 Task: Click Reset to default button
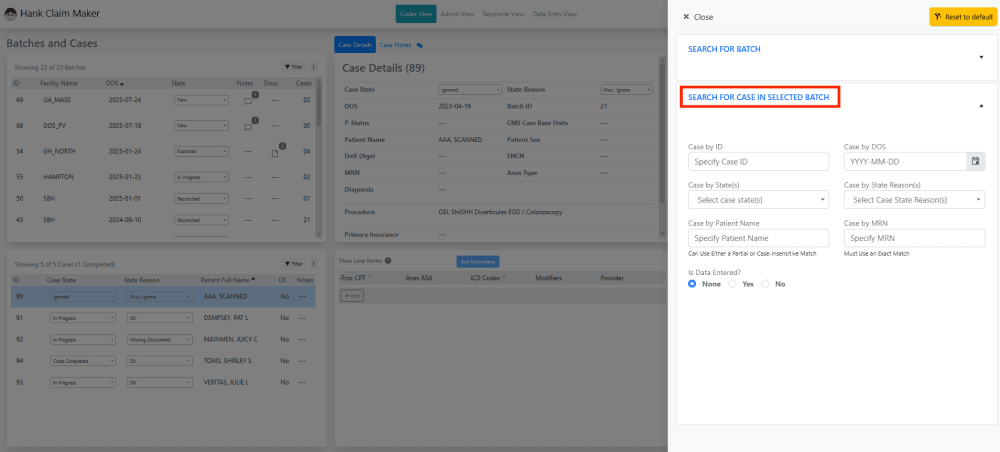[x=963, y=17]
